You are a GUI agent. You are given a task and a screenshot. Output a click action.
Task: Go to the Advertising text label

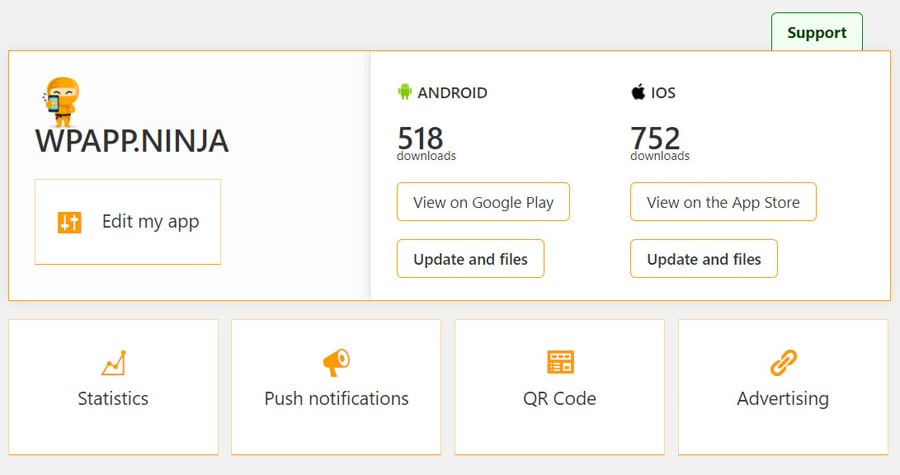click(783, 398)
